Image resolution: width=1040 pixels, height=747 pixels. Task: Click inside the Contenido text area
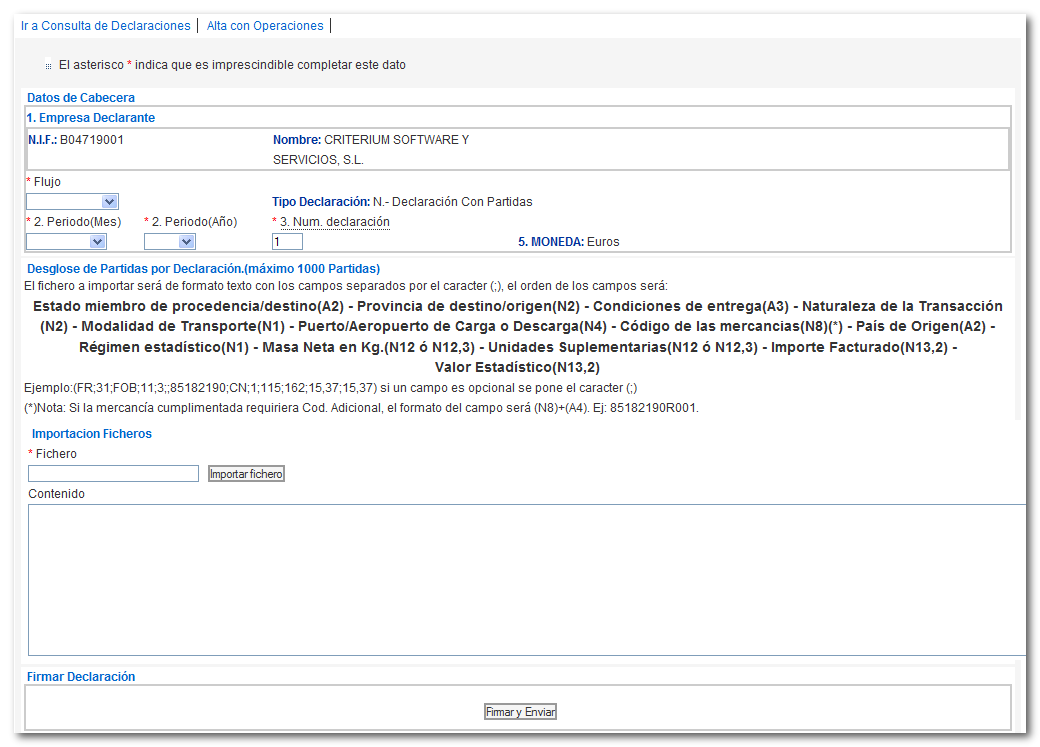pyautogui.click(x=525, y=580)
